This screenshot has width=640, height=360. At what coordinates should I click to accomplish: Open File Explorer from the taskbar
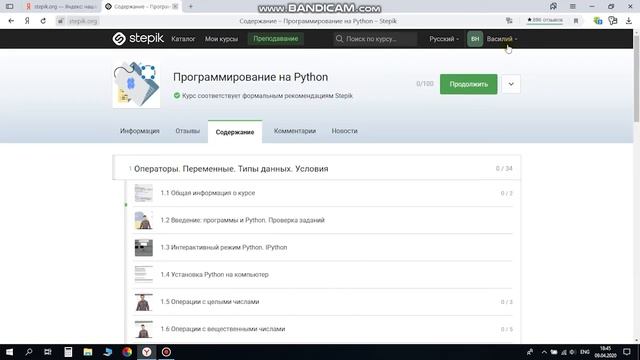pos(88,352)
